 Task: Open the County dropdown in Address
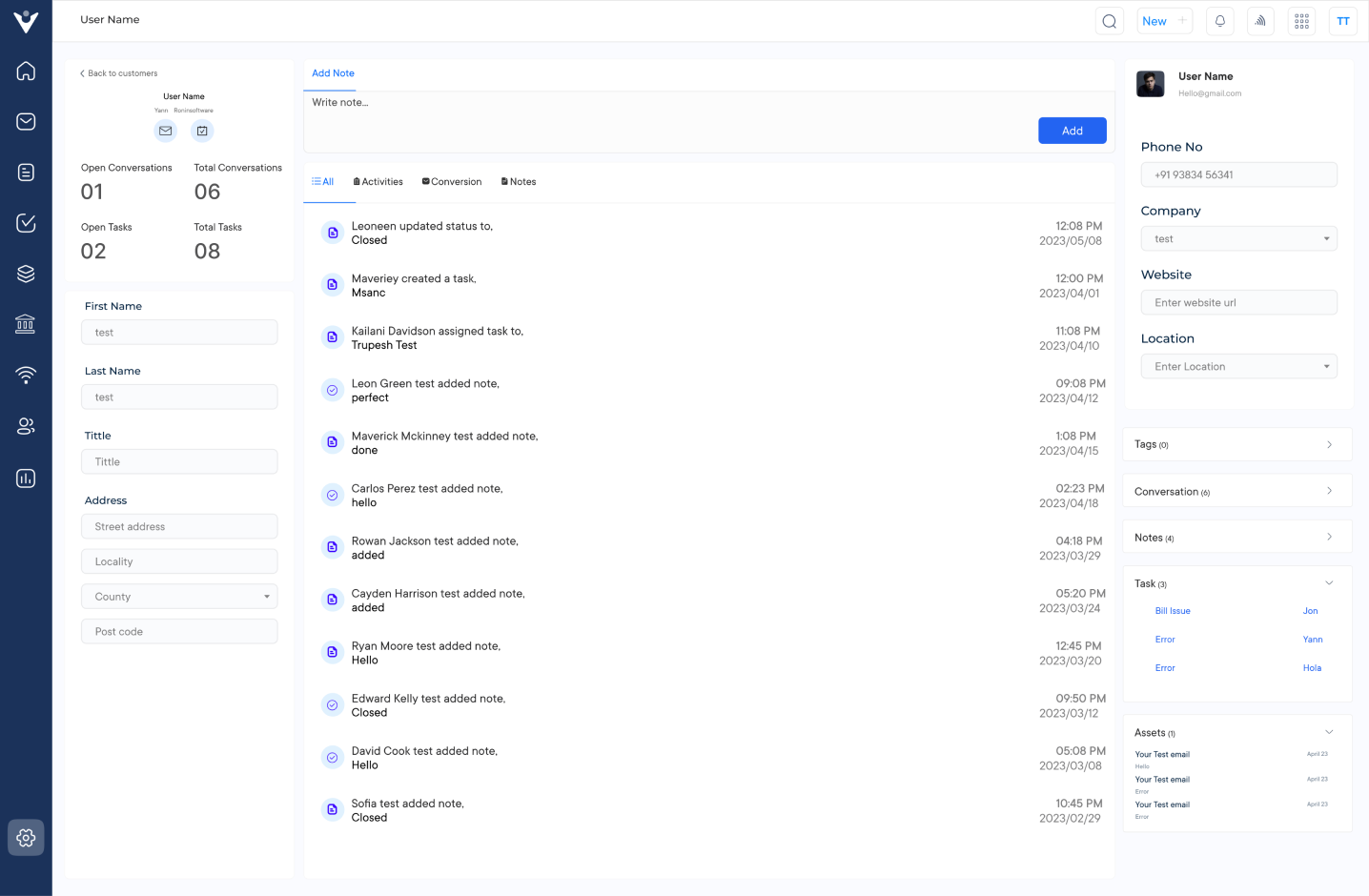tap(179, 596)
